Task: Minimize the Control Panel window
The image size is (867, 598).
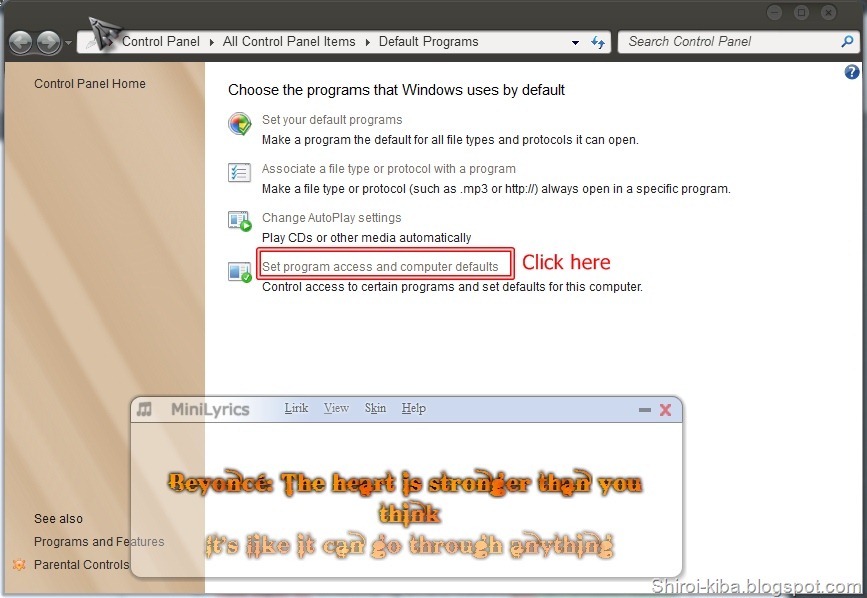Action: pos(774,12)
